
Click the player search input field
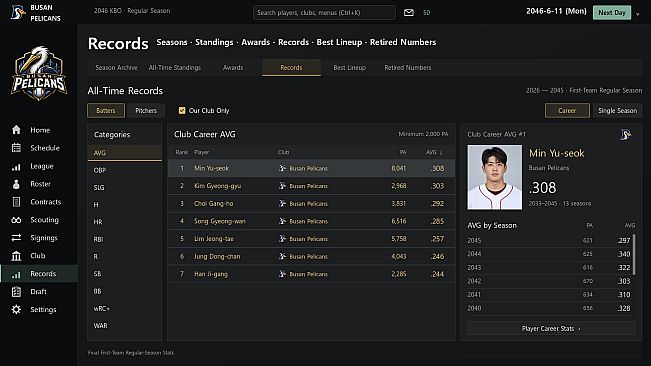[324, 12]
